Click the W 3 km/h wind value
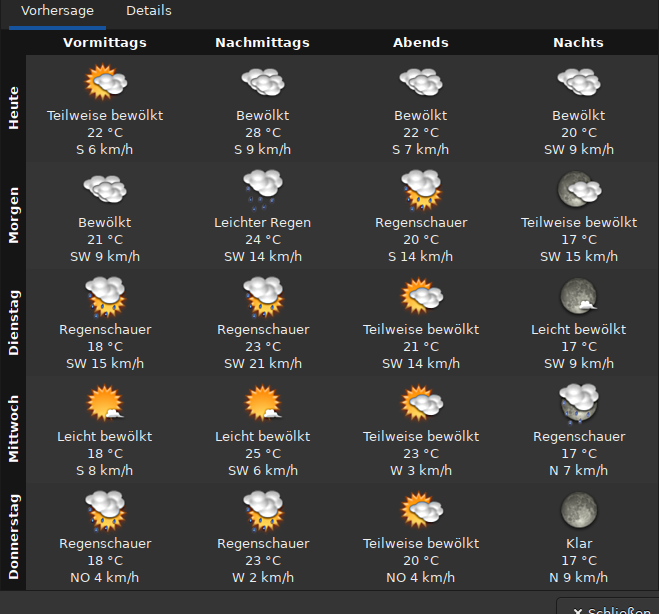 (421, 471)
